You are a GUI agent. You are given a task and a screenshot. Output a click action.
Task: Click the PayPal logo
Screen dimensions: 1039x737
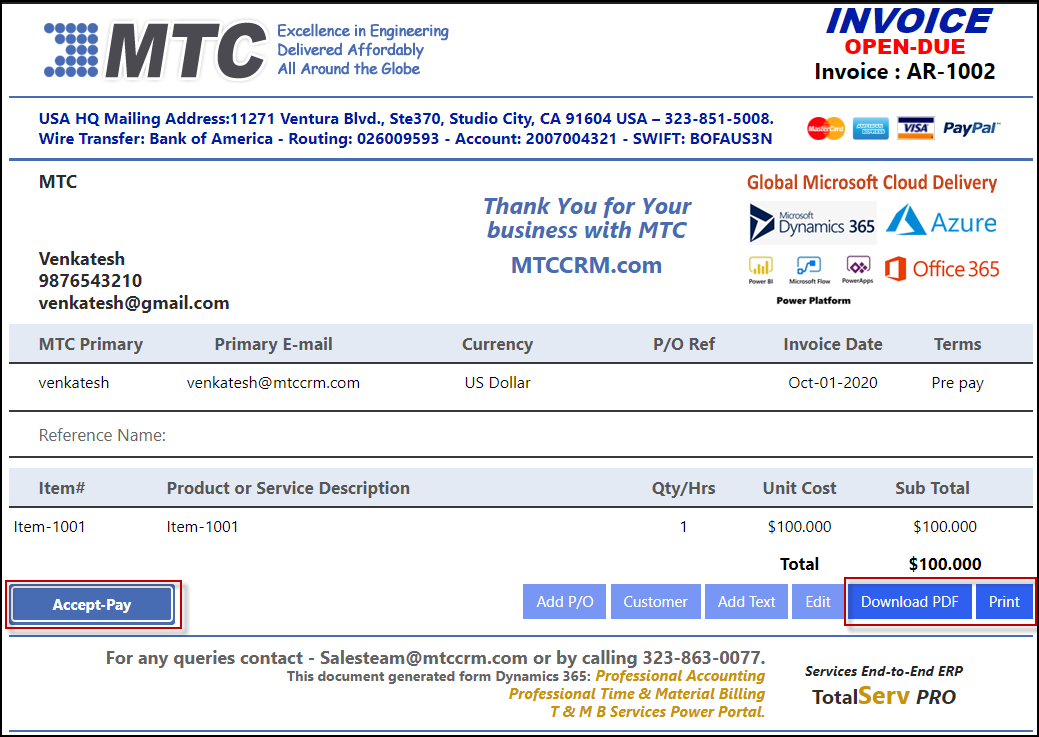pos(971,128)
